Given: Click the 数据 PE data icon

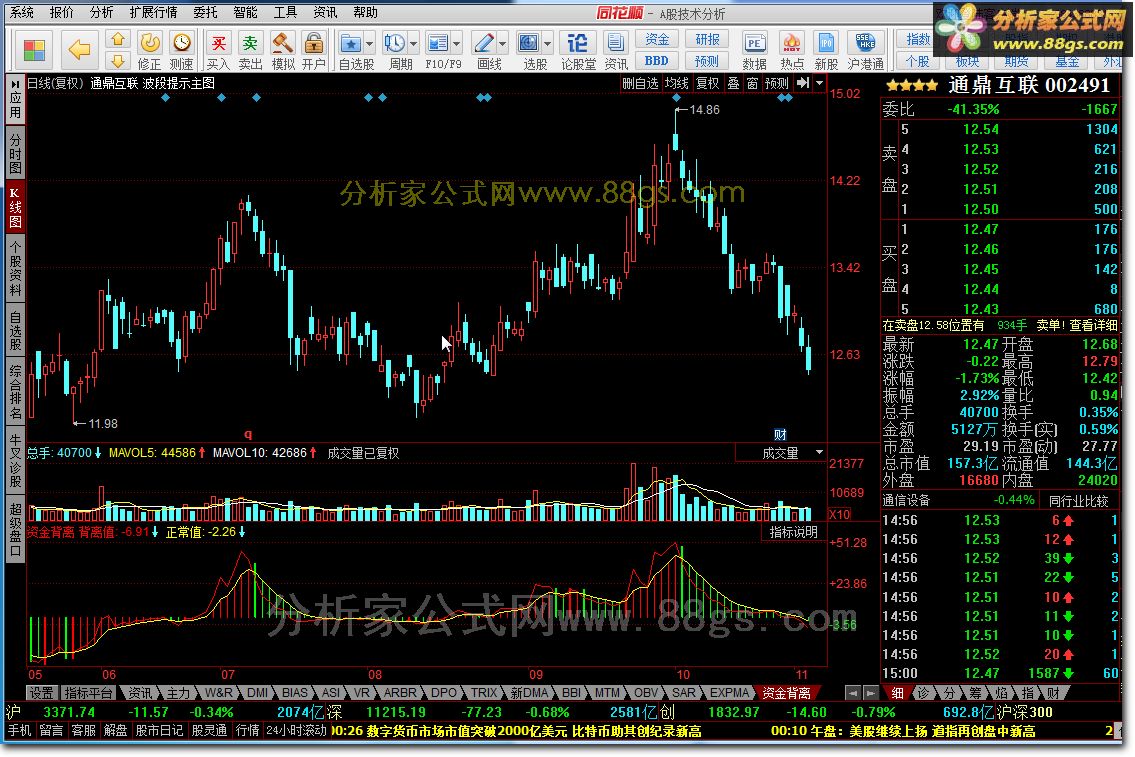Looking at the screenshot, I should [754, 43].
